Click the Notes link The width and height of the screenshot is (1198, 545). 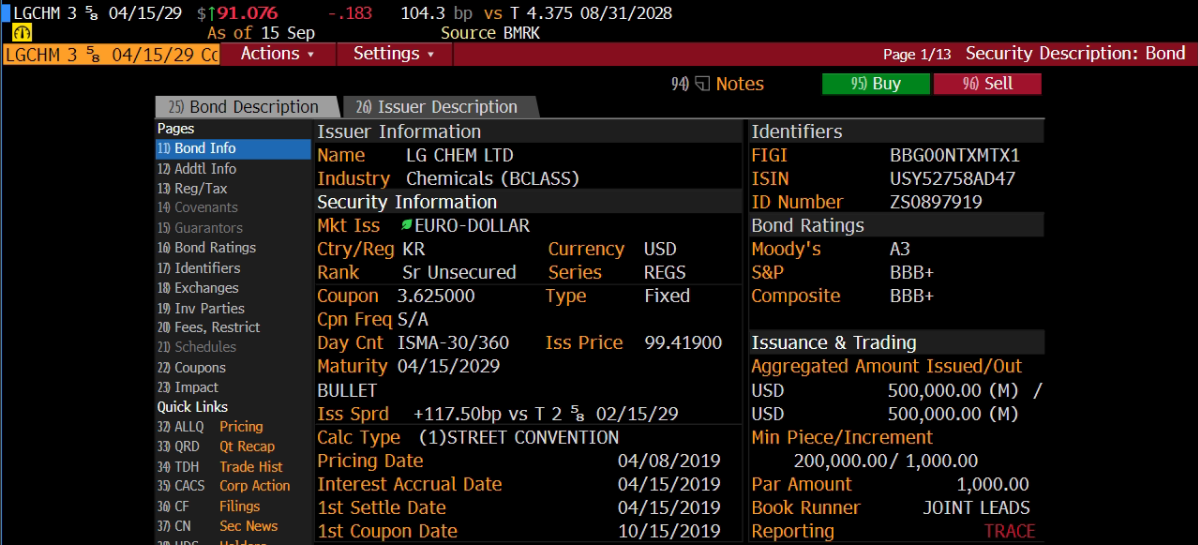[740, 84]
